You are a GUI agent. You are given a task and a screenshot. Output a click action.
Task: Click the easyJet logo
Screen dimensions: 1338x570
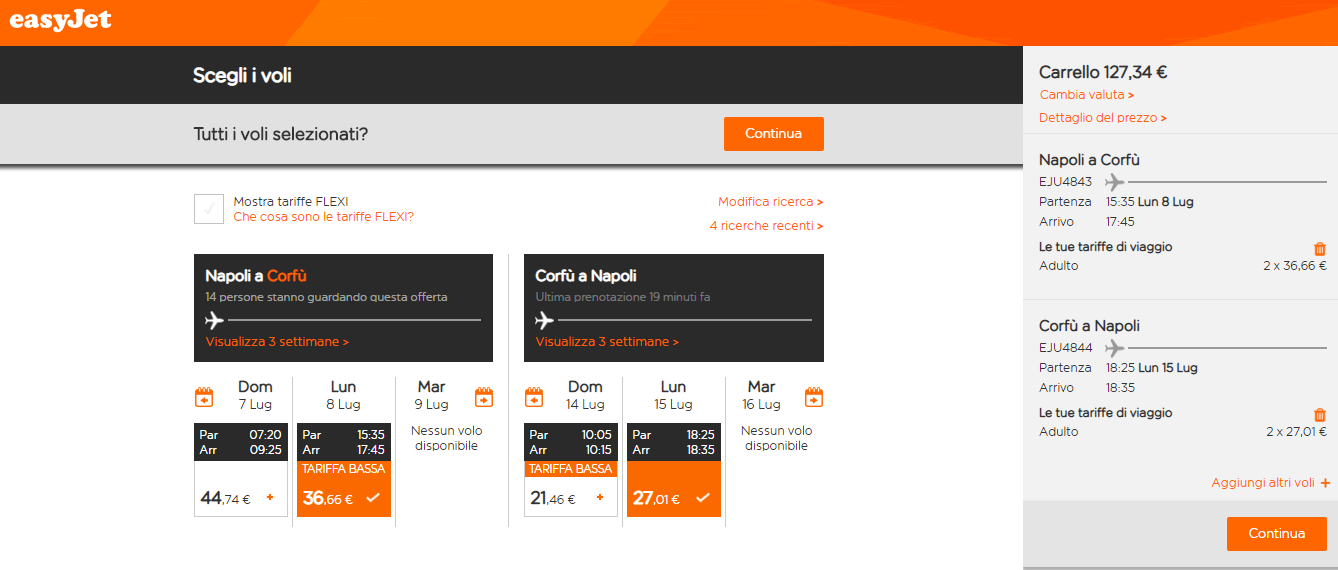[x=60, y=20]
